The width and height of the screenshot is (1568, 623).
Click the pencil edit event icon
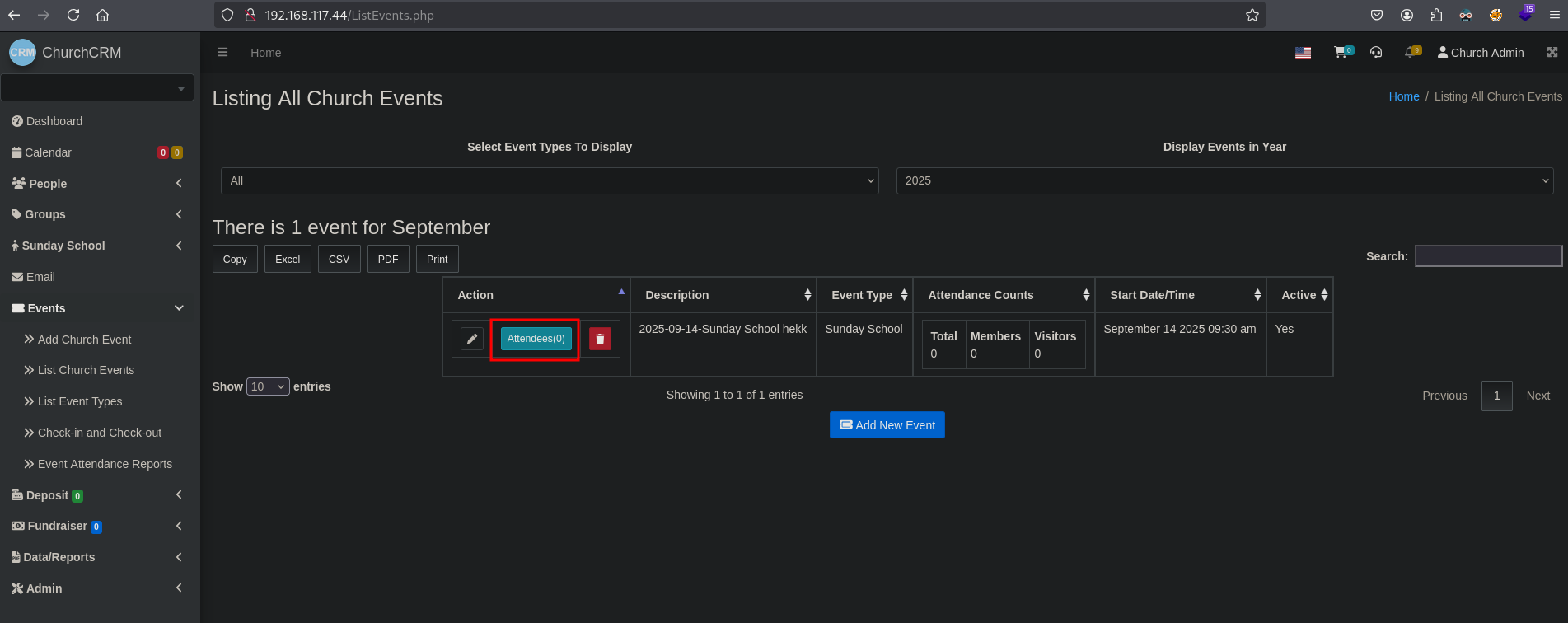[471, 339]
